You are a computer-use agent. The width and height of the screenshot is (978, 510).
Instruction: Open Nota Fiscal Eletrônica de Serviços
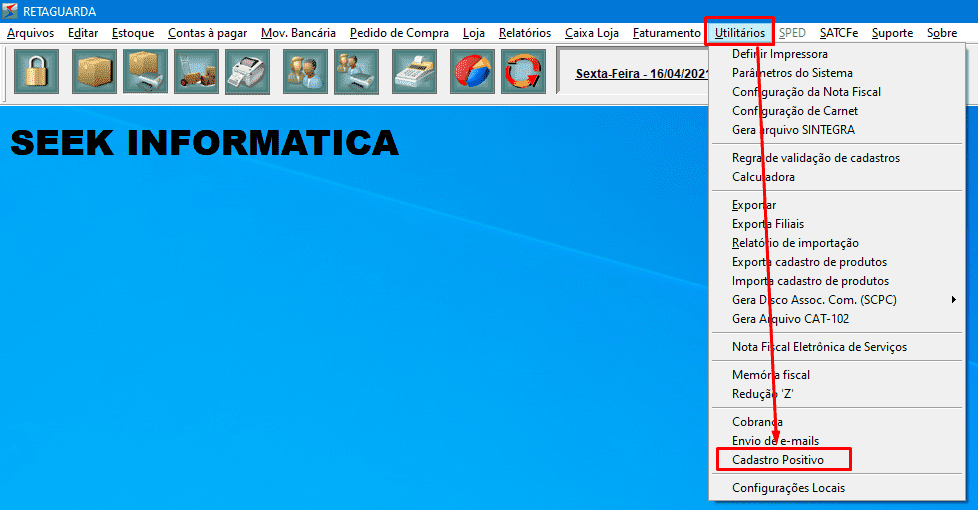[x=837, y=347]
